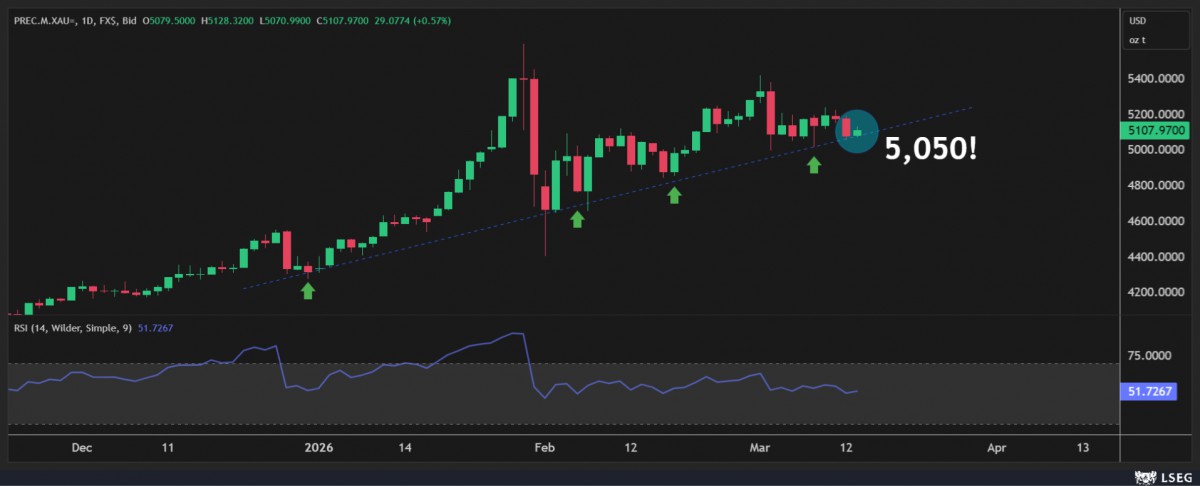Select the 5,050! text annotation
The width and height of the screenshot is (1200, 486).
[929, 149]
